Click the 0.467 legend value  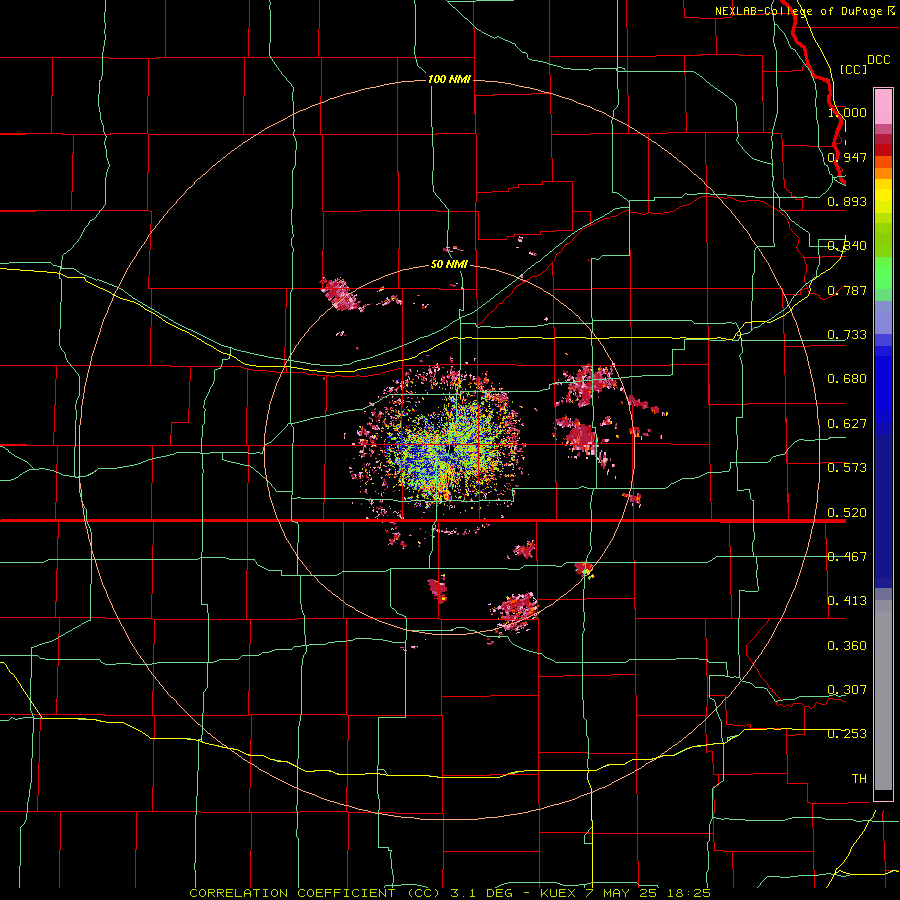[847, 557]
